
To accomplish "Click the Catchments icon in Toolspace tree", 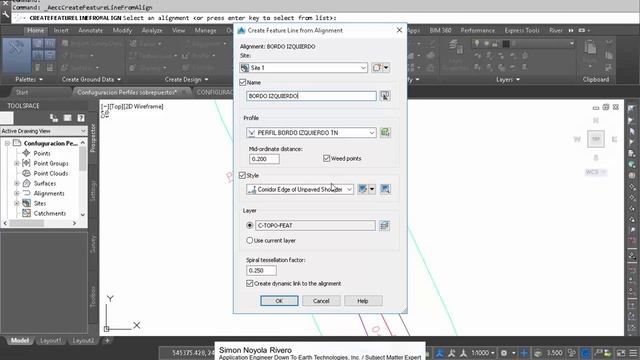I will click(x=27, y=213).
